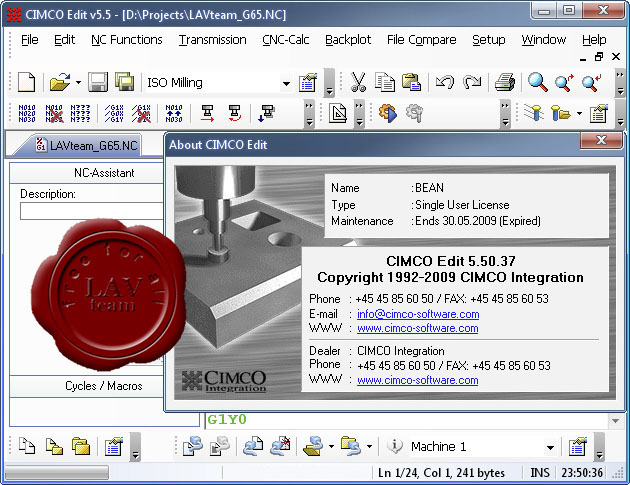This screenshot has width=630, height=485.
Task: Undo the last action
Action: [x=445, y=82]
